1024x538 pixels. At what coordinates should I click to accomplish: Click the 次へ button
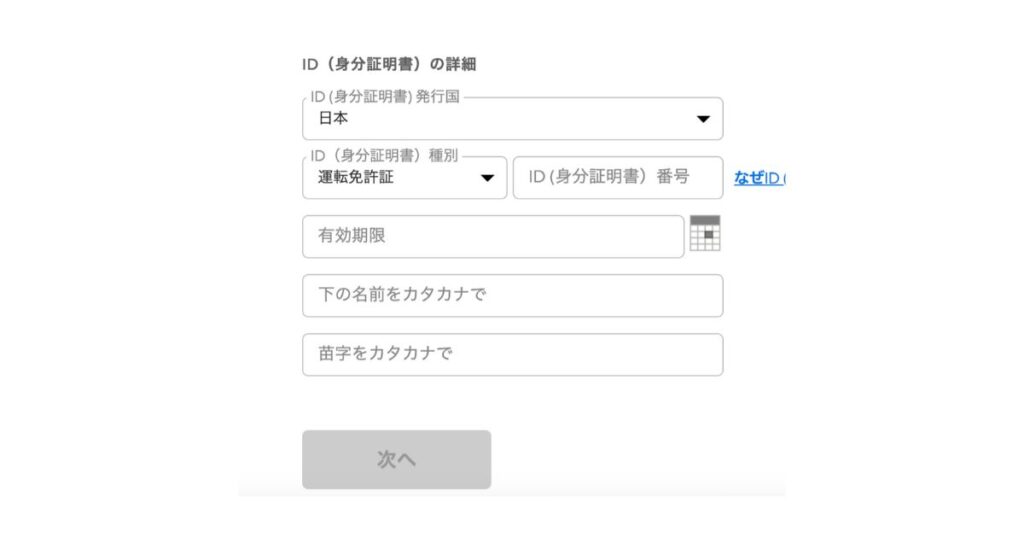[x=396, y=459]
